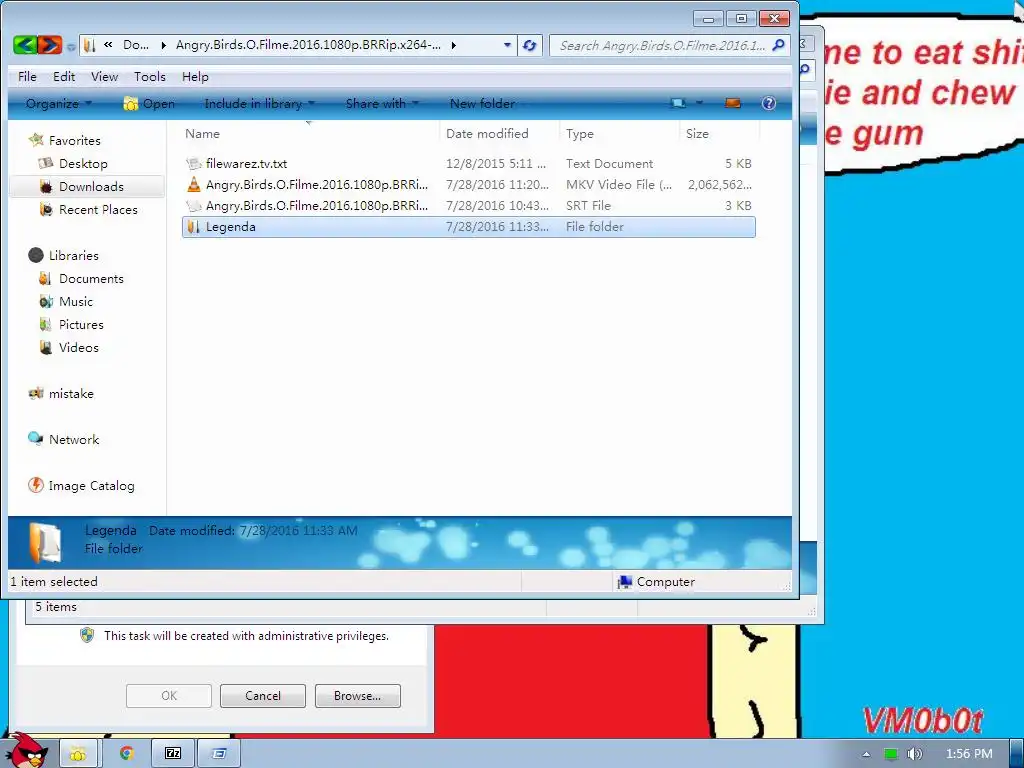Open the Run dialog taskbar icon

219,754
